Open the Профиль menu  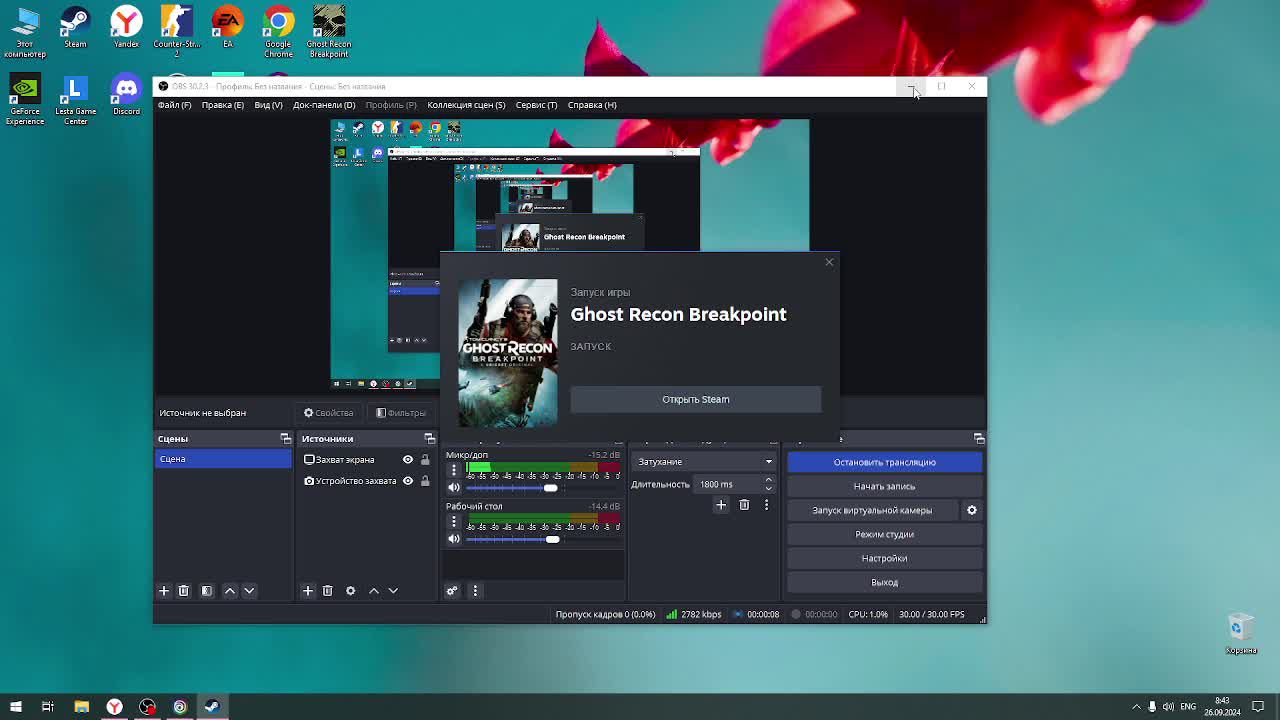[391, 105]
